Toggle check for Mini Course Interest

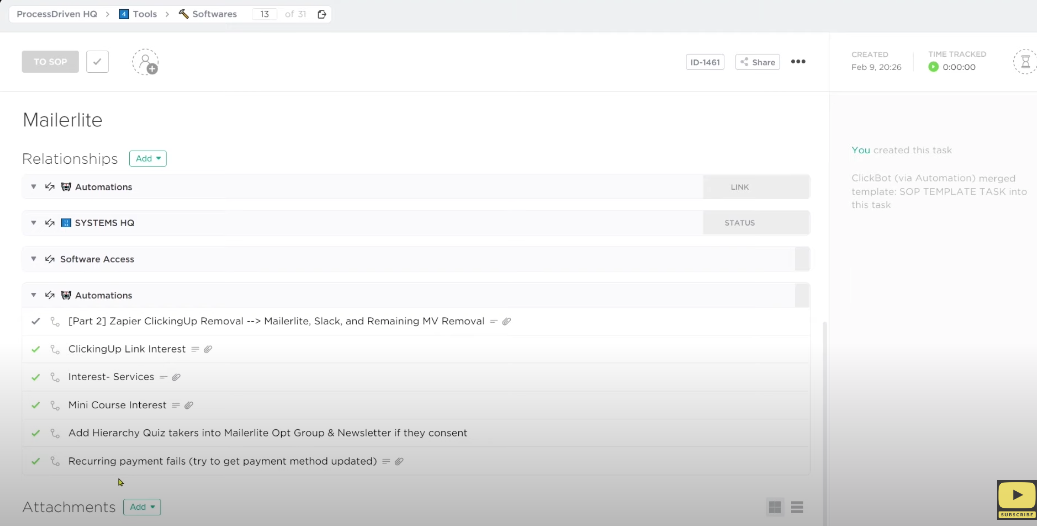[36, 405]
